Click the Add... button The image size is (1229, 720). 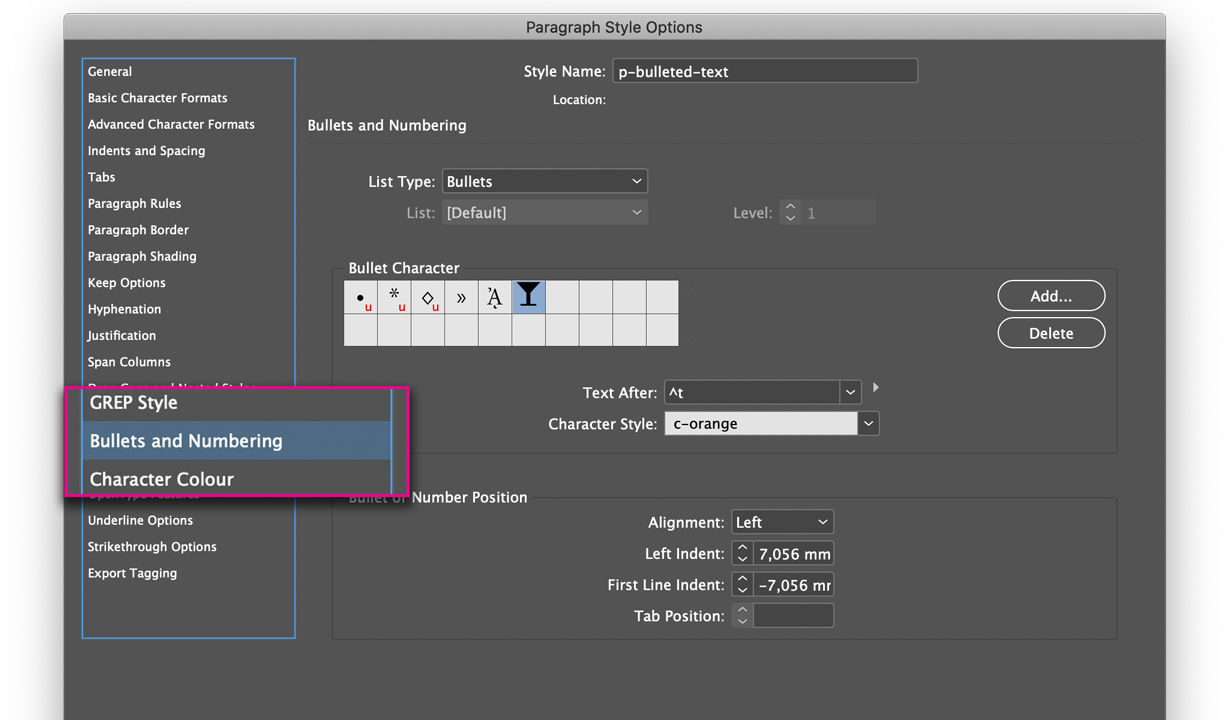coord(1050,295)
